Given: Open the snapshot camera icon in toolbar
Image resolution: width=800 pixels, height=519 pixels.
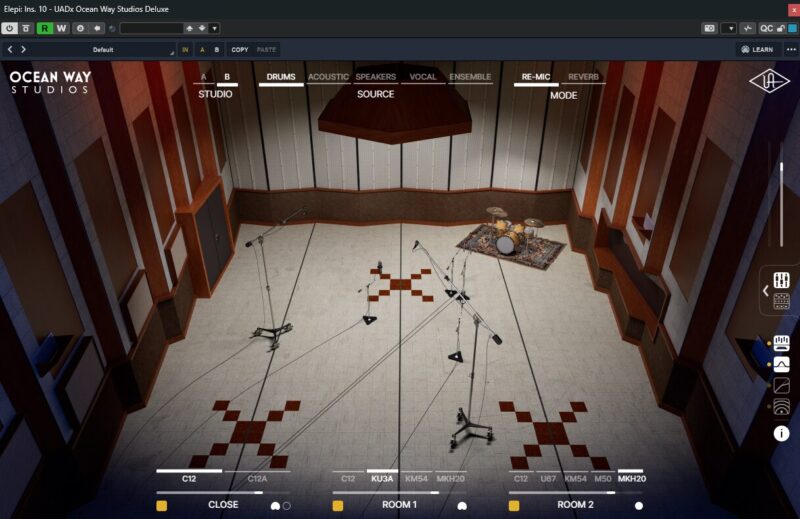Looking at the screenshot, I should point(710,29).
